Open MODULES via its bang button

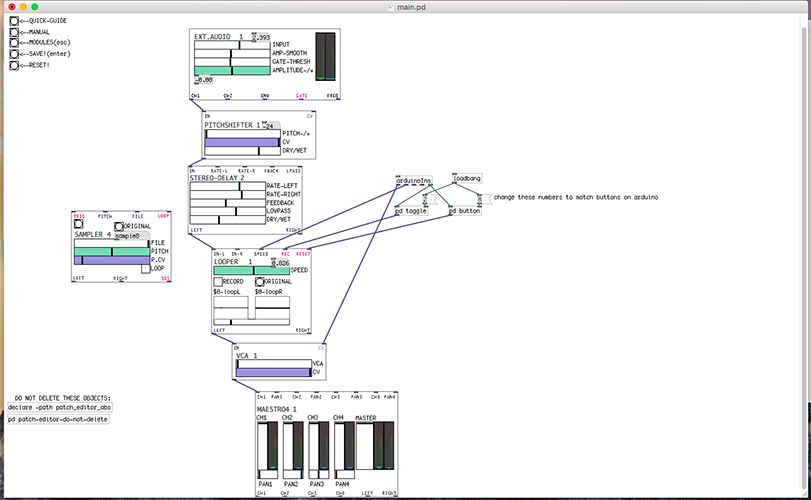14,42
